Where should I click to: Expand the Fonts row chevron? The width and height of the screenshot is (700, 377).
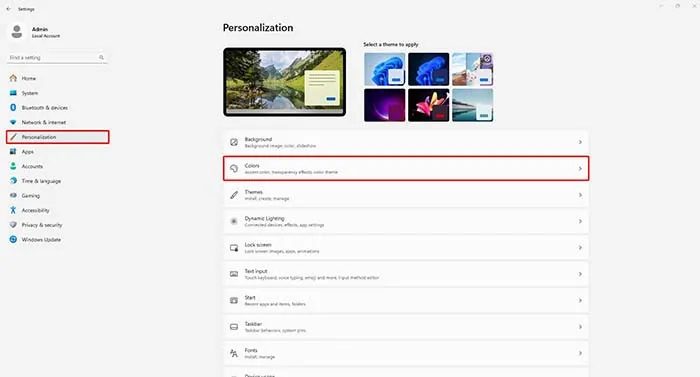point(580,353)
